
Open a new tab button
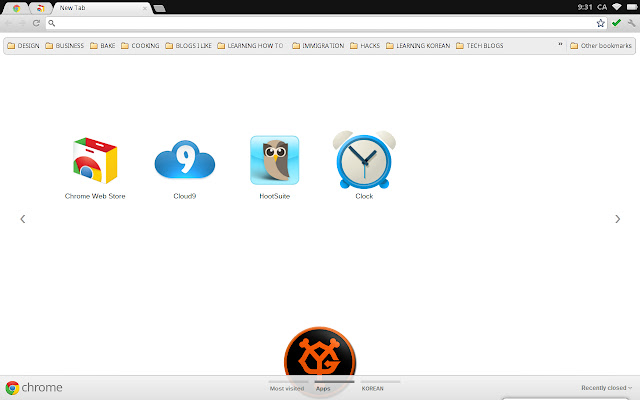pos(159,9)
